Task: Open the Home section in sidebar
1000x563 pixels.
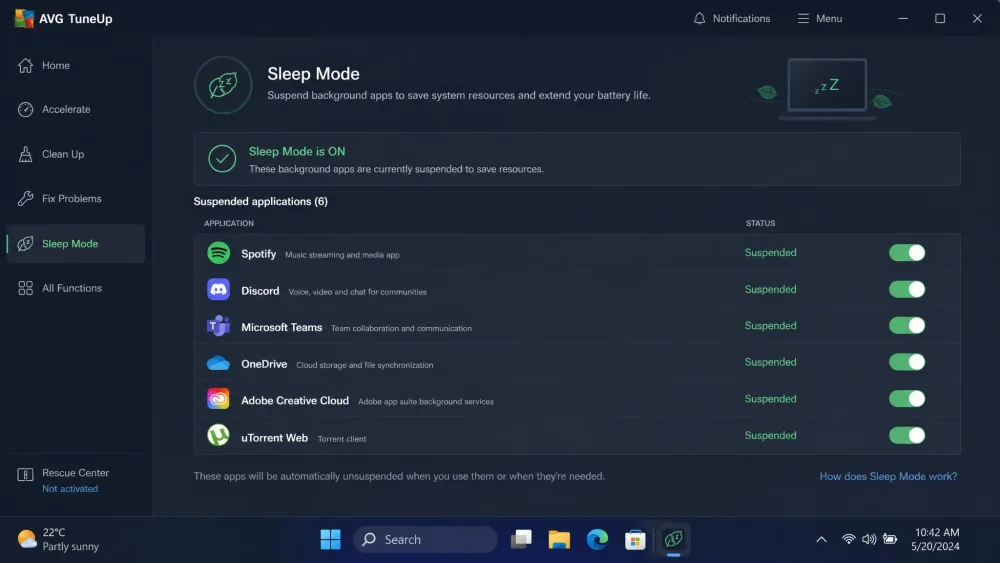Action: pos(75,65)
